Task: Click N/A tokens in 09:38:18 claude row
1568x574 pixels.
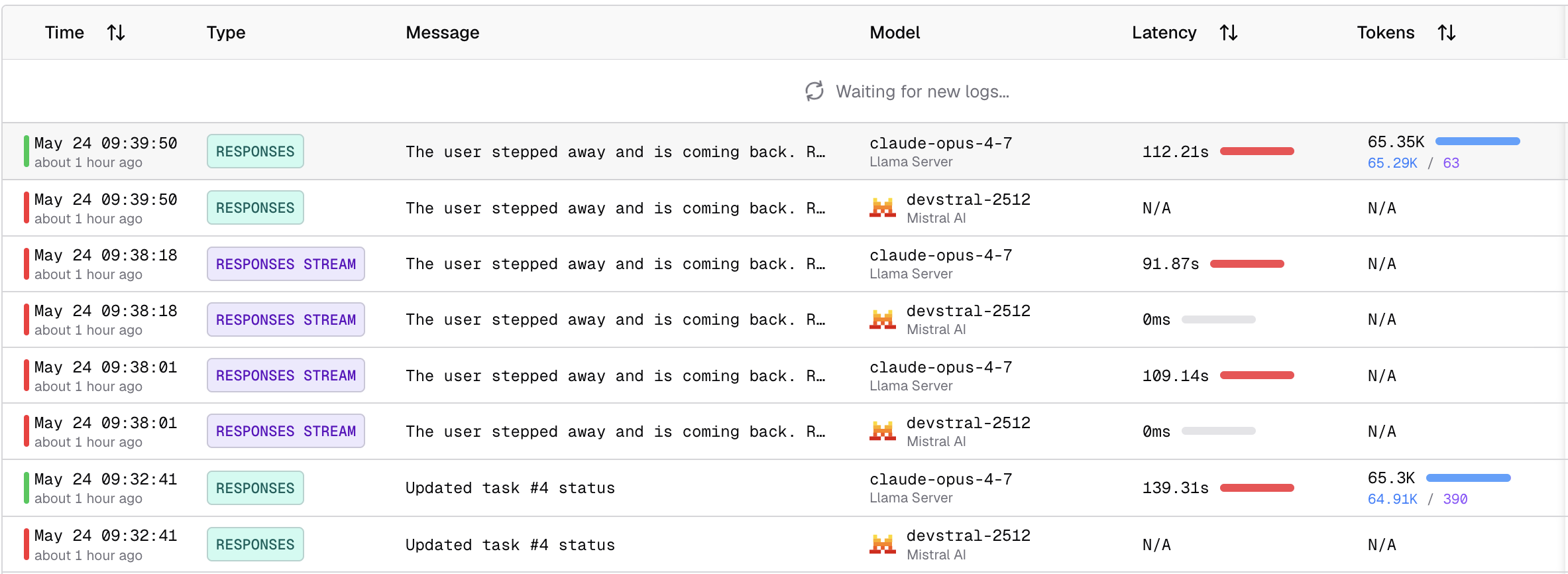Action: coord(1382,264)
